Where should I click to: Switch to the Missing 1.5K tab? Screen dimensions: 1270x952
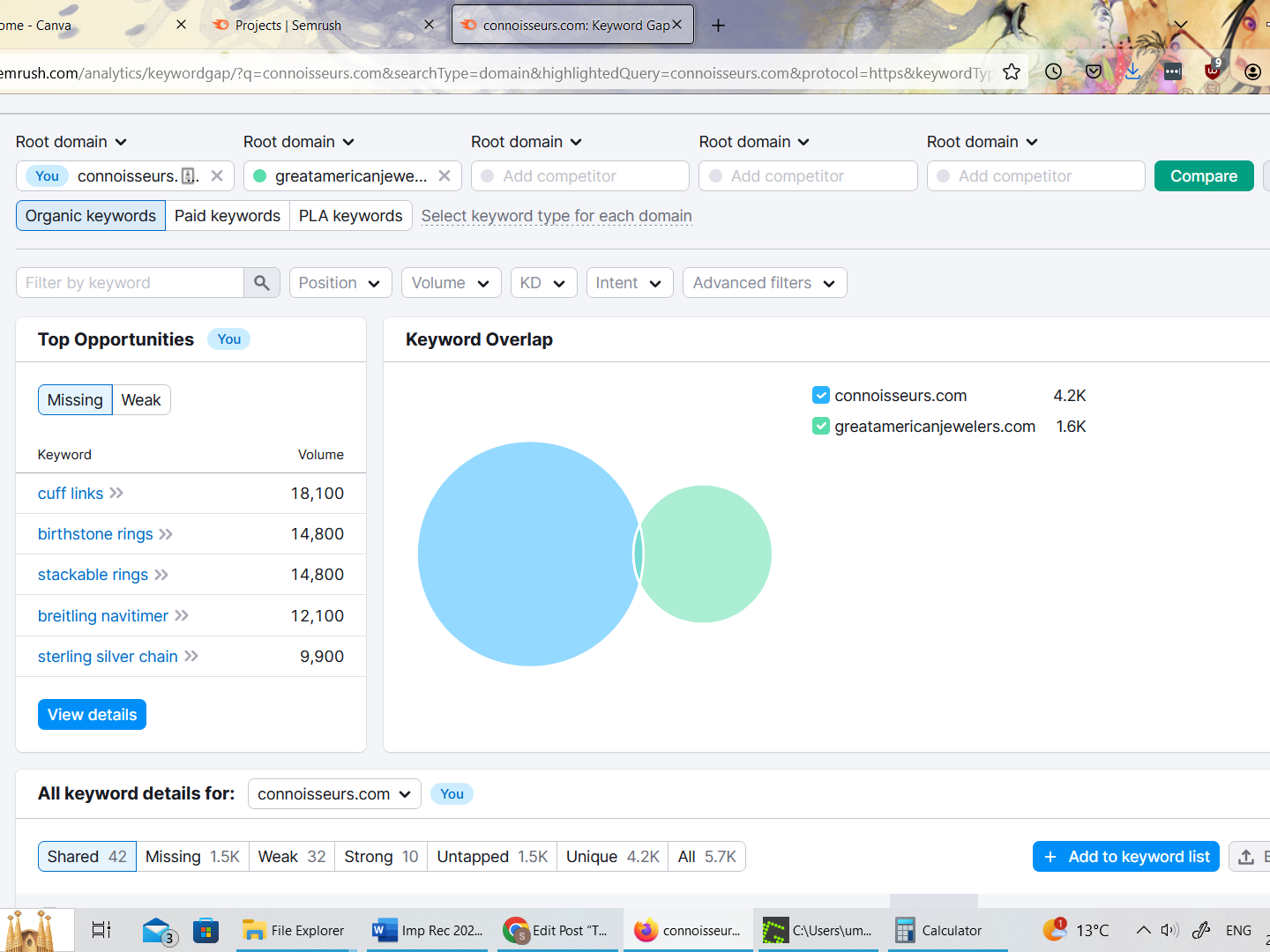[x=192, y=857]
